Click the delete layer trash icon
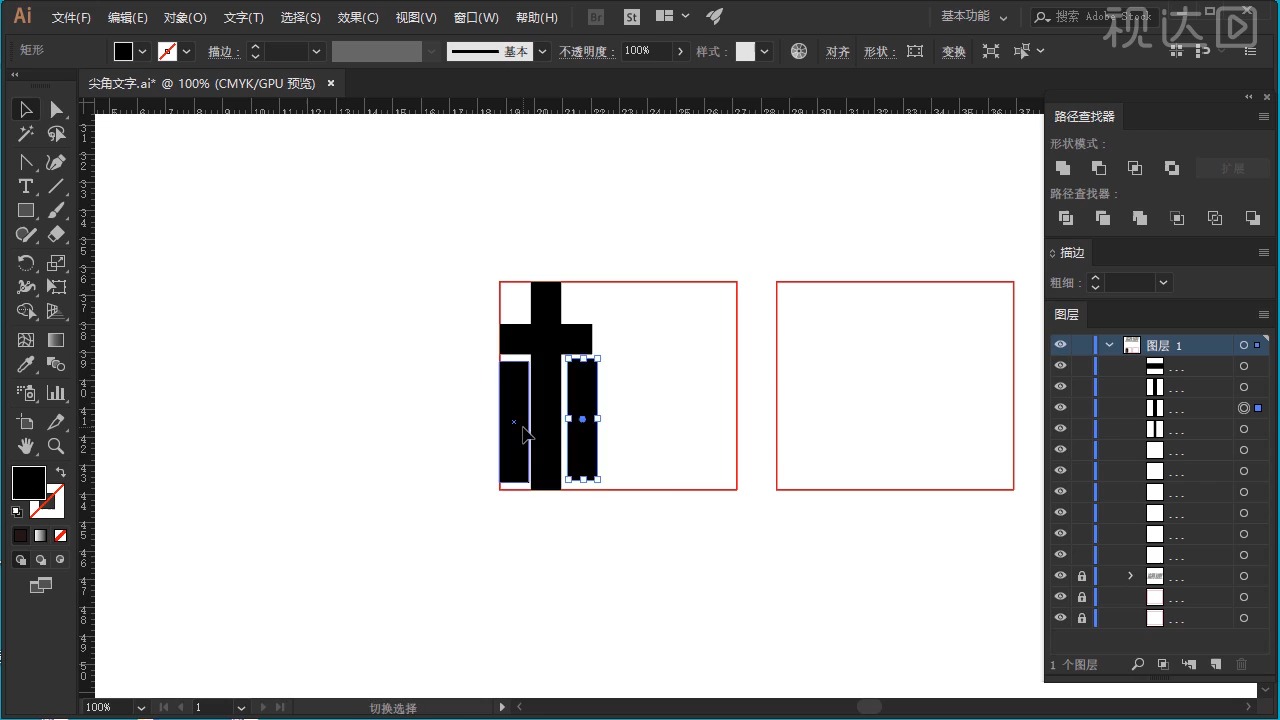 click(x=1242, y=664)
